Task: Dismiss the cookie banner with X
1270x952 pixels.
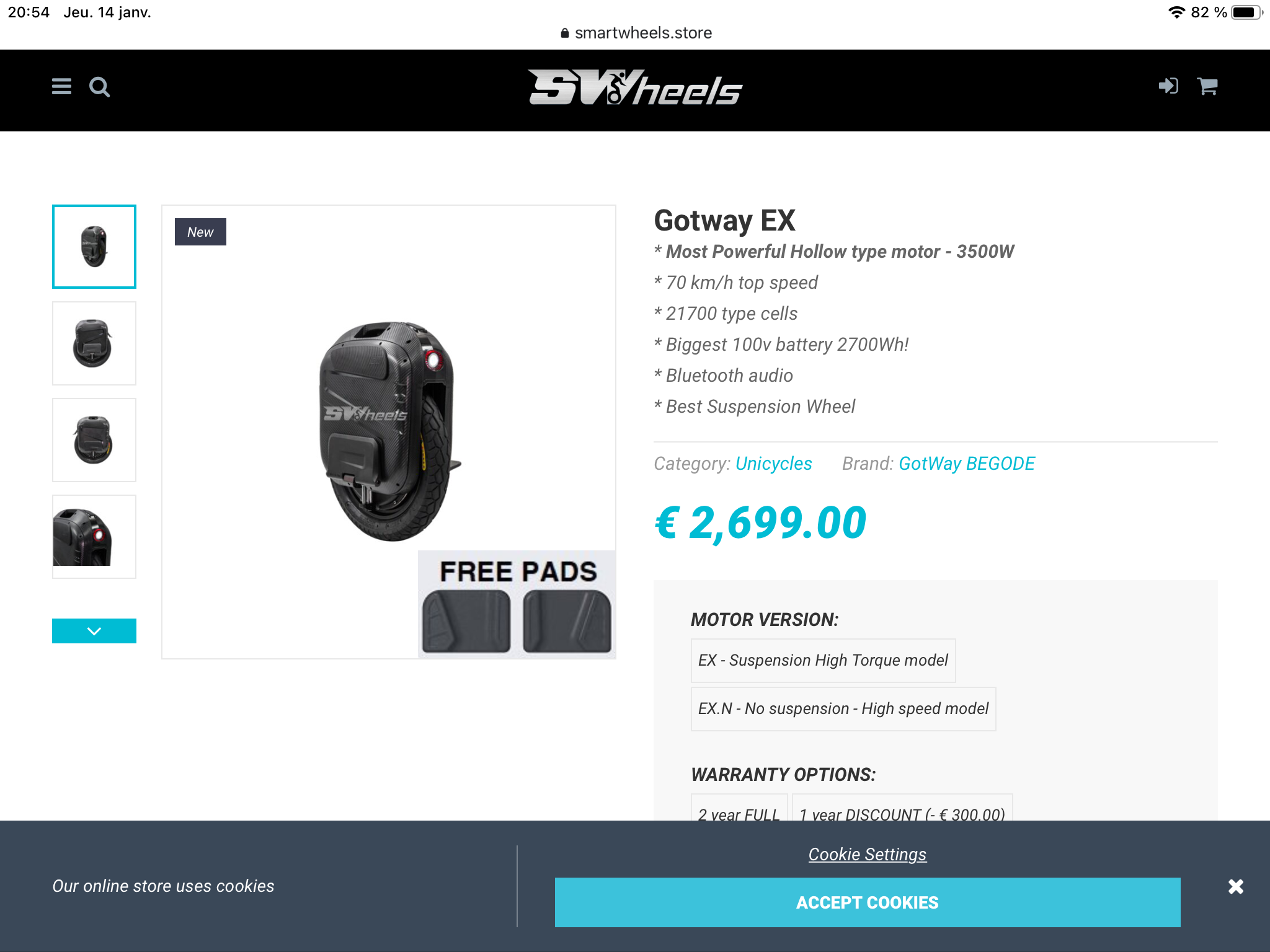Action: [1236, 886]
